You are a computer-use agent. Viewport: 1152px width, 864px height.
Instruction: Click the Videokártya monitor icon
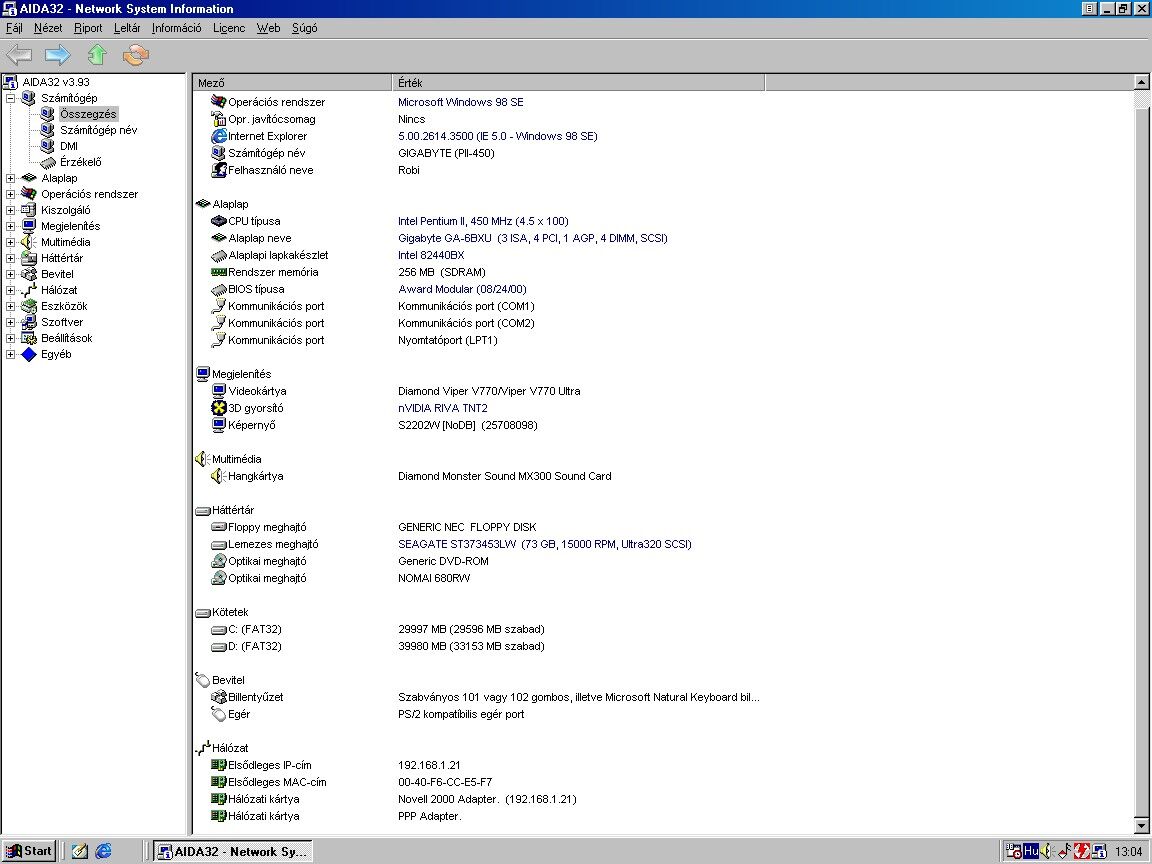(218, 391)
